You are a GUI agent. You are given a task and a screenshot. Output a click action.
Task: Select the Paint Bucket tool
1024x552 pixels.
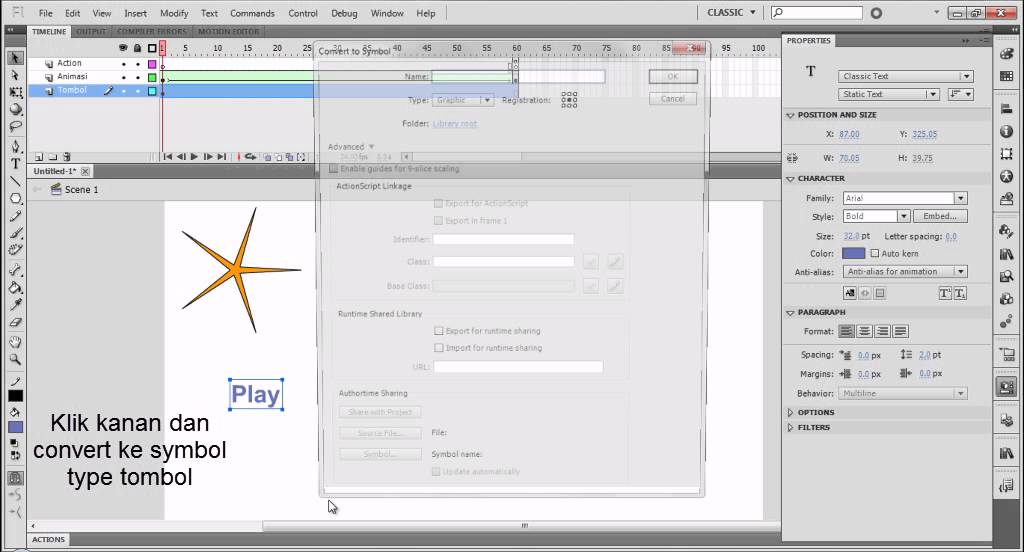[x=15, y=287]
